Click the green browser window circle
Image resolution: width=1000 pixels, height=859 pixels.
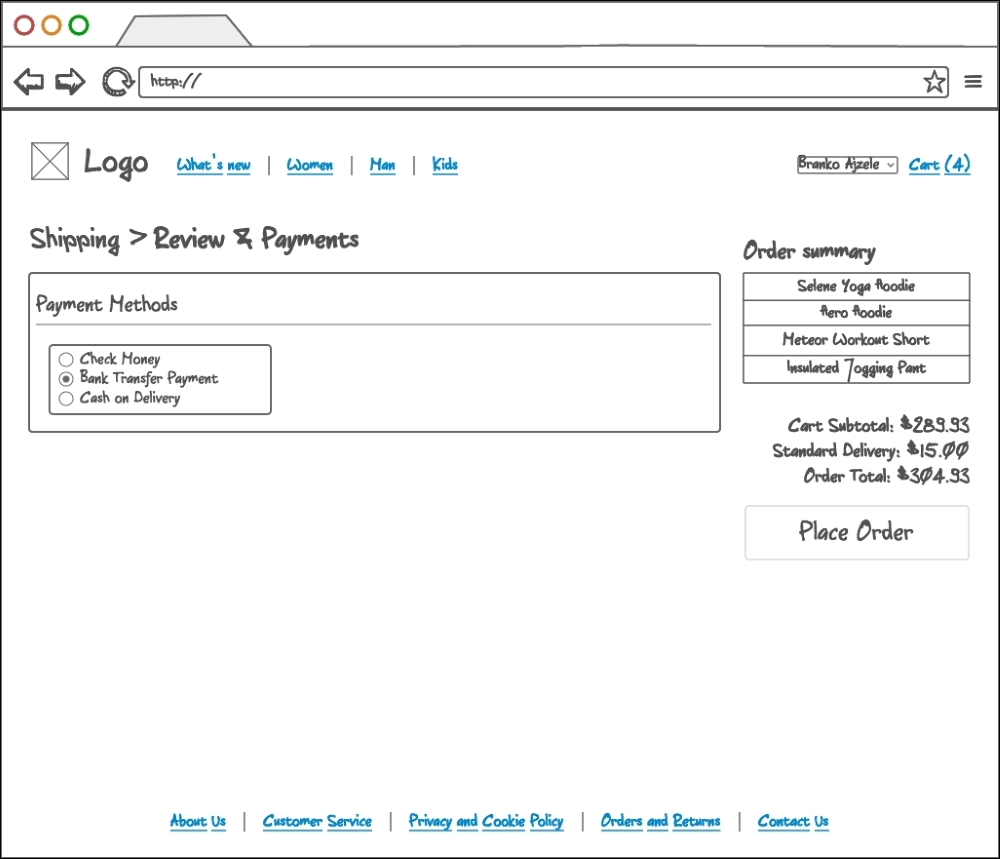tap(78, 24)
